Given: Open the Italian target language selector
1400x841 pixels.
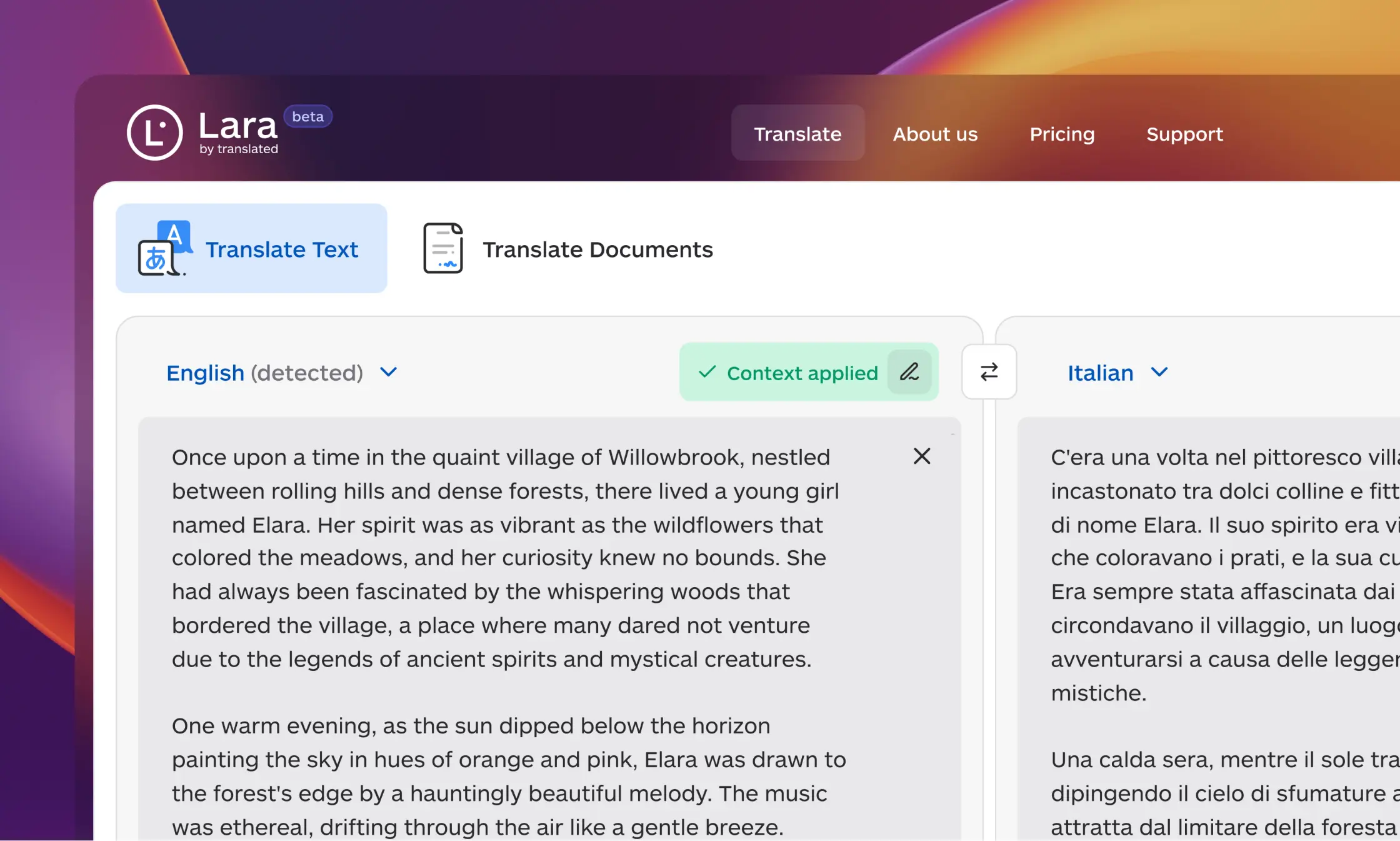Looking at the screenshot, I should (1101, 373).
